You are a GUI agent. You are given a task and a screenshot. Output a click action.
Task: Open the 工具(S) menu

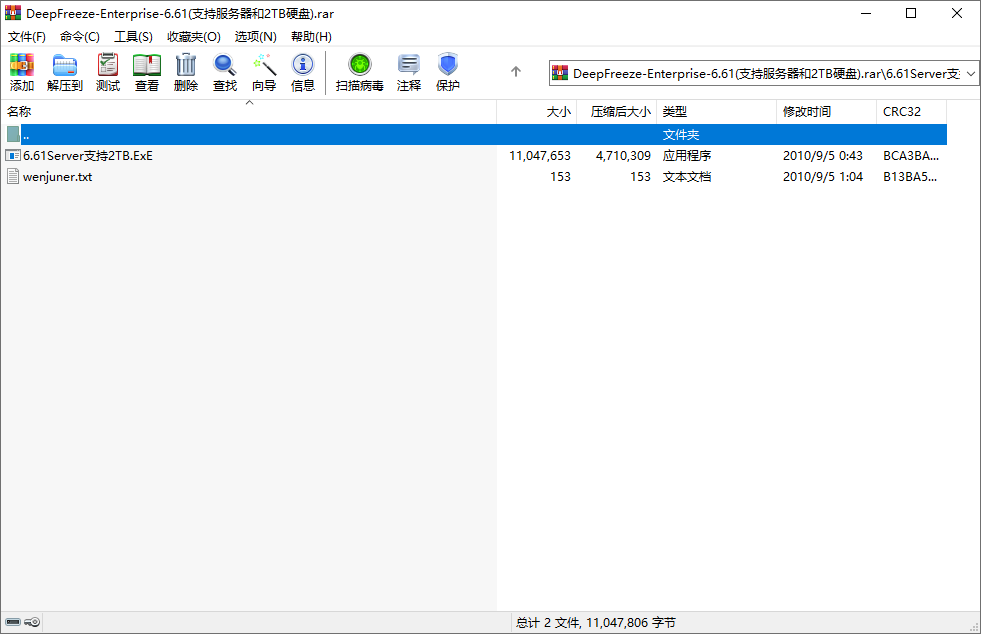pyautogui.click(x=132, y=36)
